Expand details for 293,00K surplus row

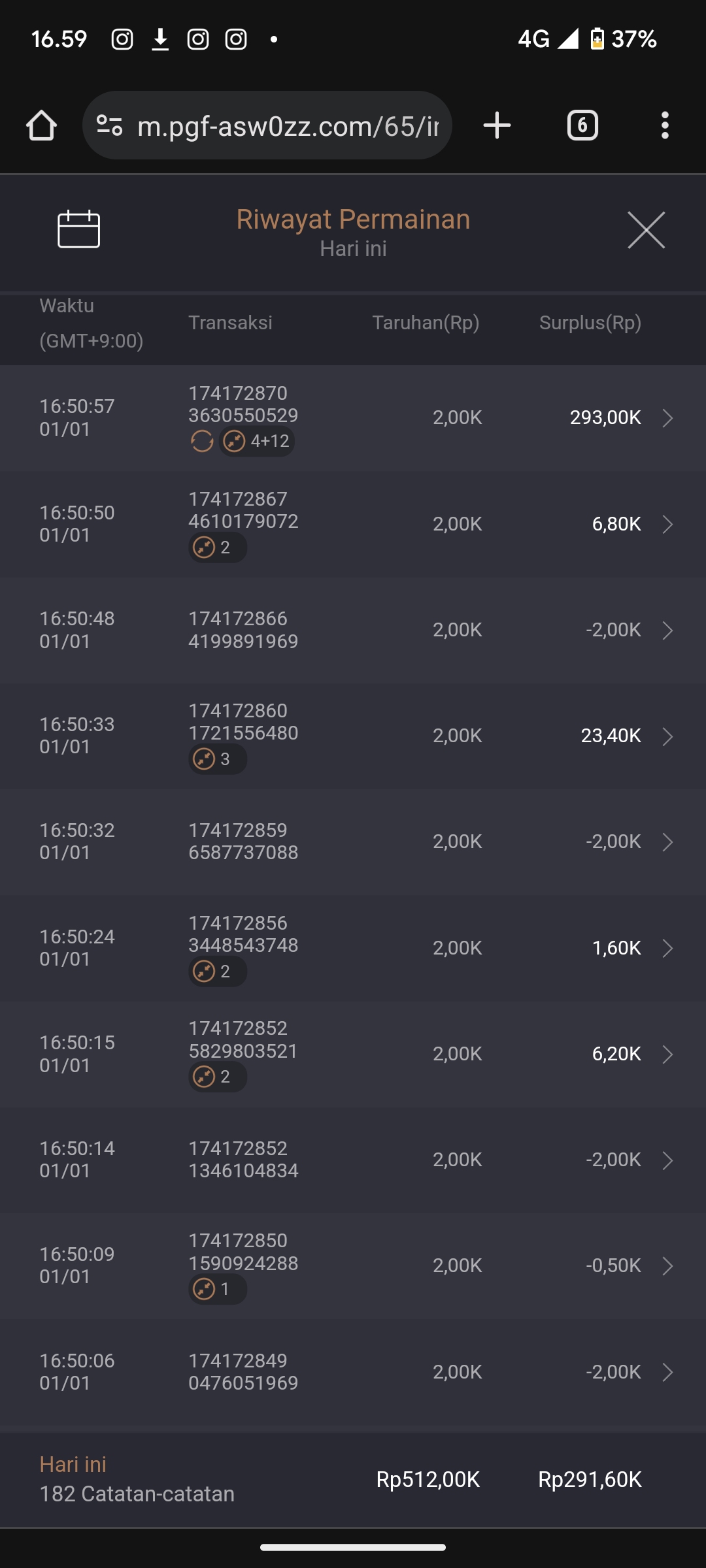click(x=667, y=418)
